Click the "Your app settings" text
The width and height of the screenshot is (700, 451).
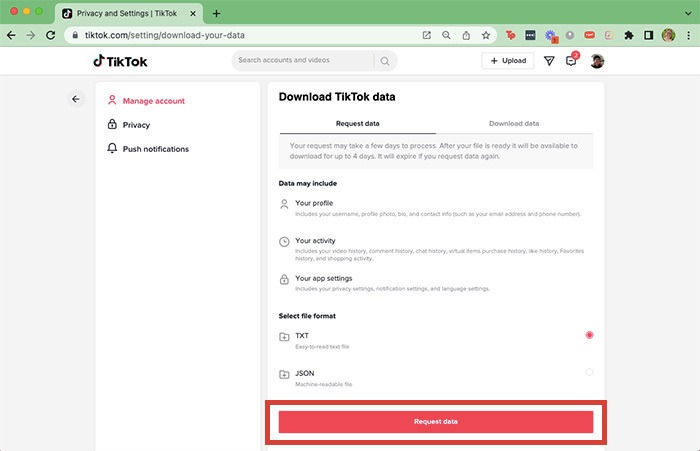[x=324, y=278]
